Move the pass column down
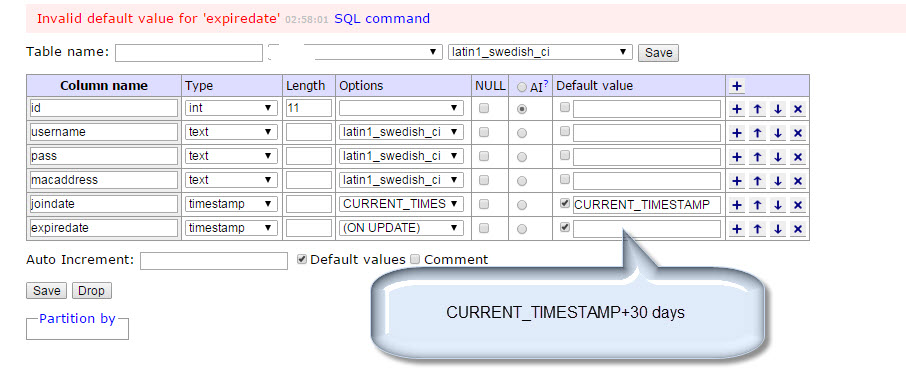This screenshot has width=906, height=379. tap(778, 157)
